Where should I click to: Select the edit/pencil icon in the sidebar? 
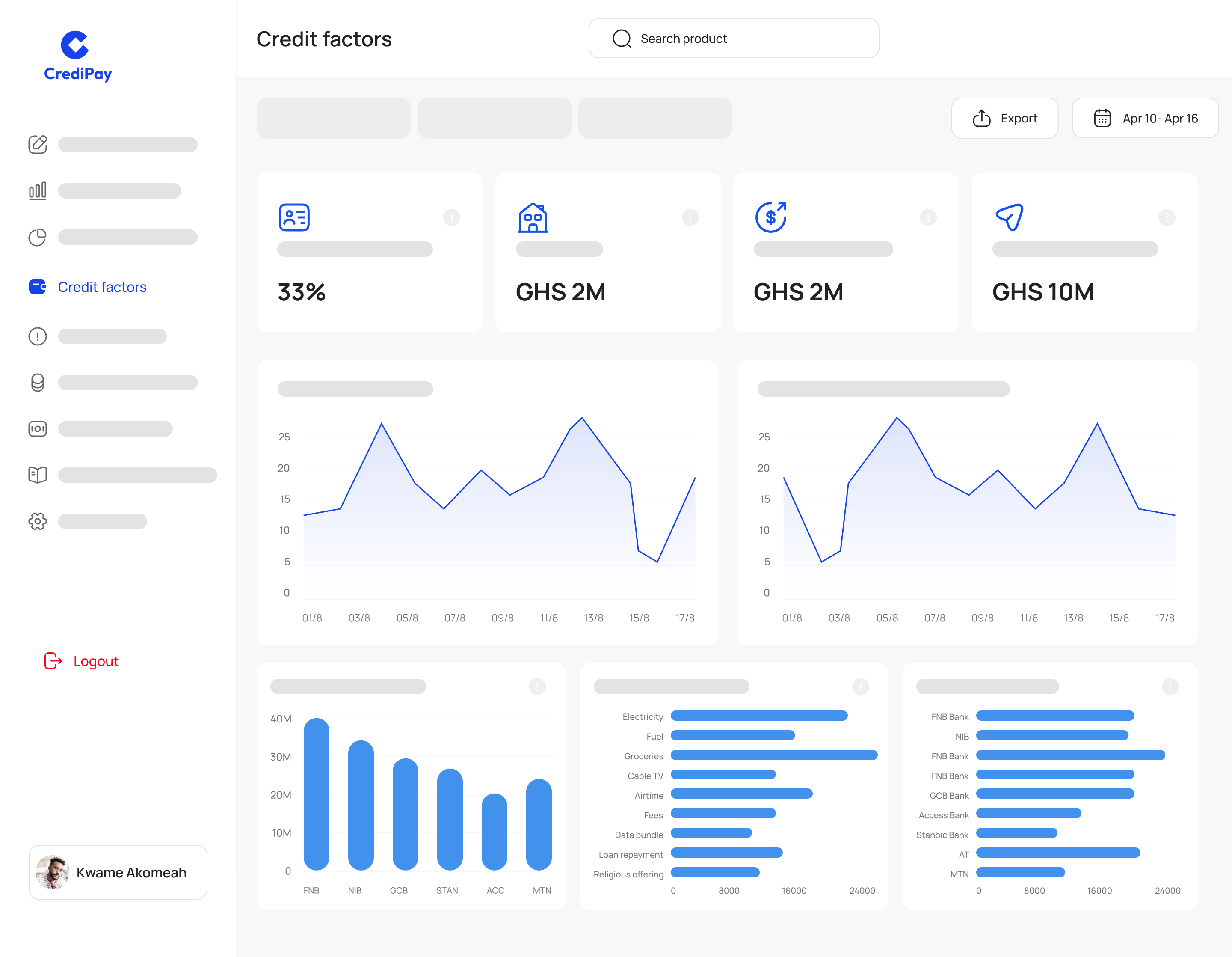pos(37,145)
